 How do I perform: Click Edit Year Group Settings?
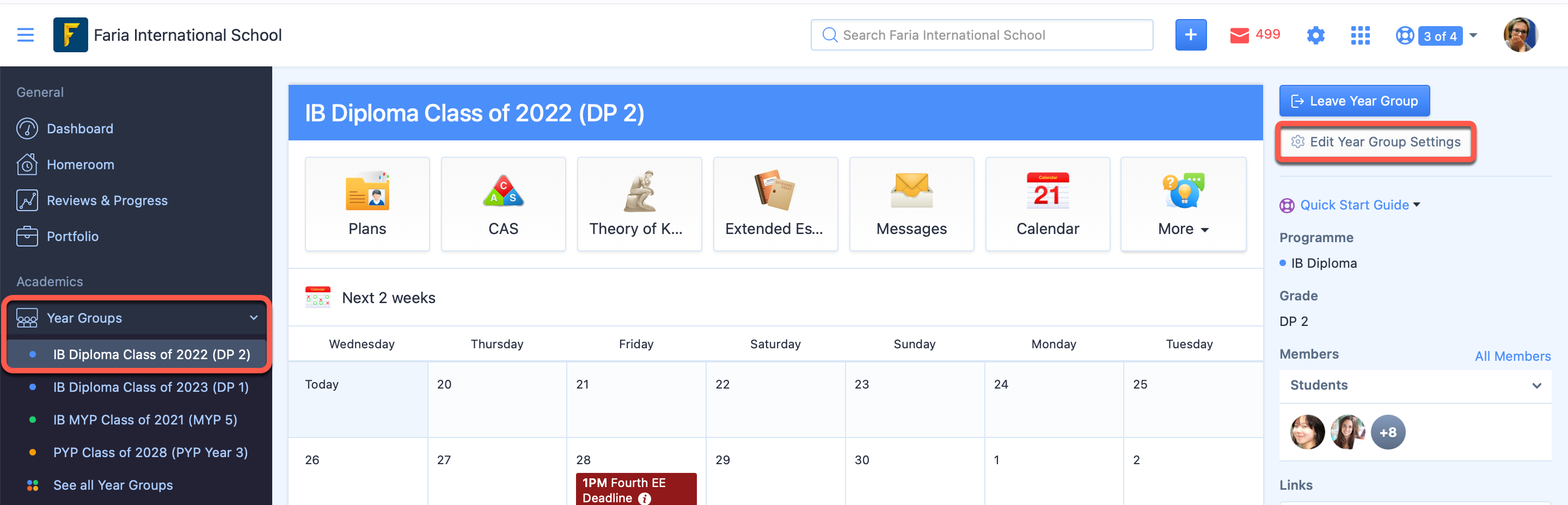1375,142
